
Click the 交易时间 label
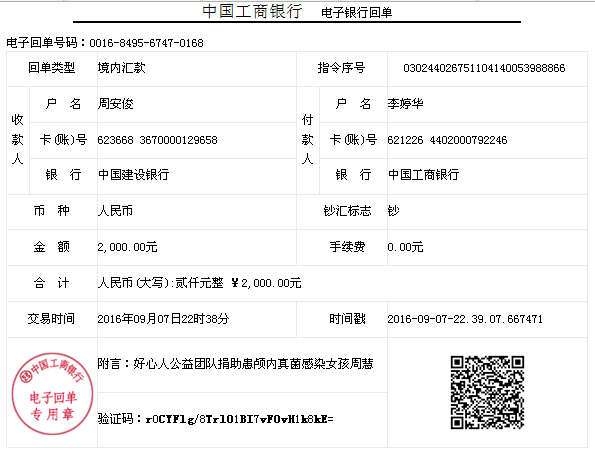pos(51,319)
